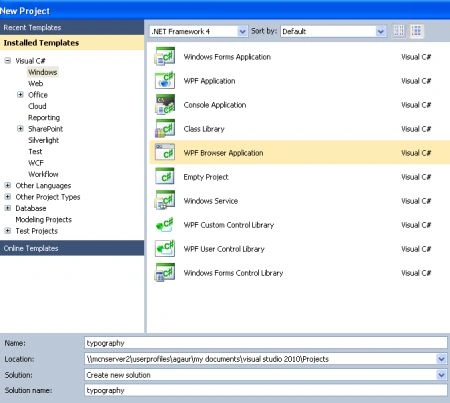450x403 pixels.
Task: Select the Windows Service template name
Action: [211, 201]
